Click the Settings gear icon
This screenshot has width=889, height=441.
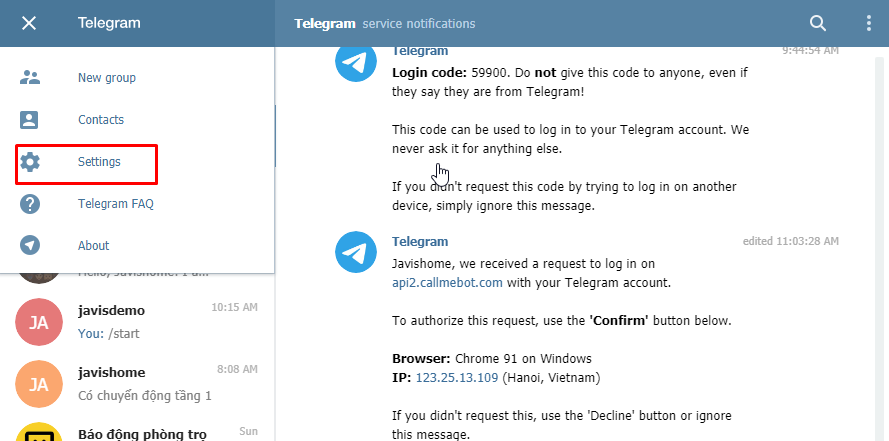tap(30, 162)
